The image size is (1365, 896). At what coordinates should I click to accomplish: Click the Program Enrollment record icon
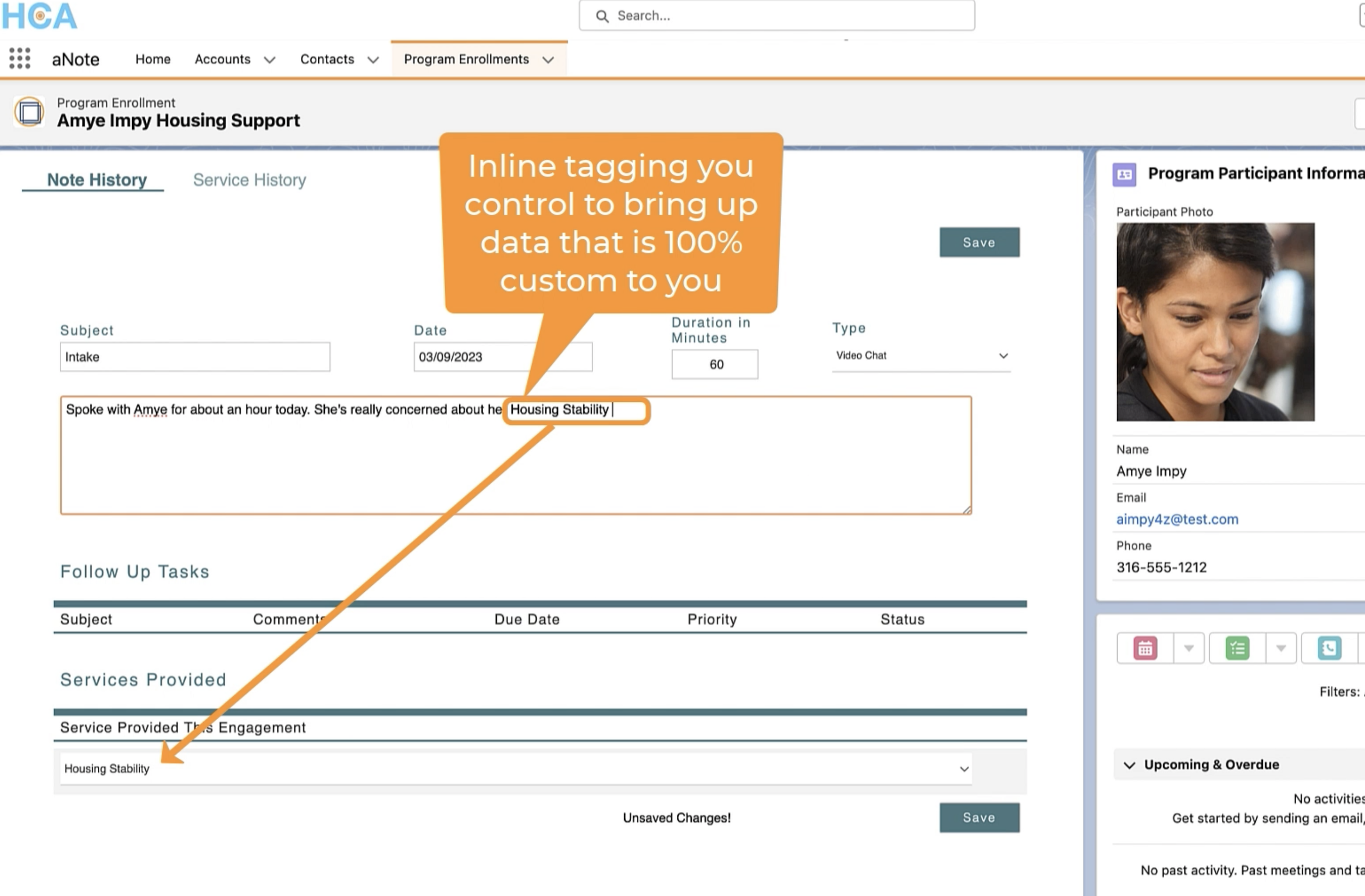[29, 112]
